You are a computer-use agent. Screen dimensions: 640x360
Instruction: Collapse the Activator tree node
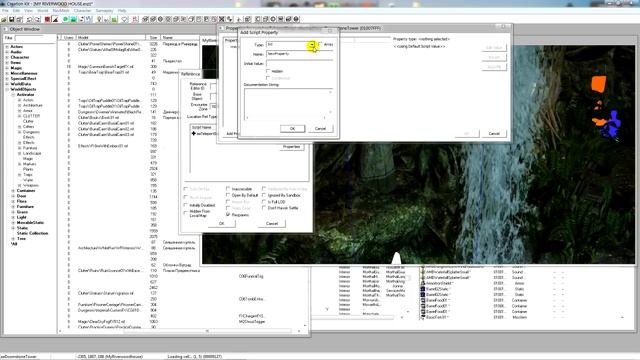point(13,95)
